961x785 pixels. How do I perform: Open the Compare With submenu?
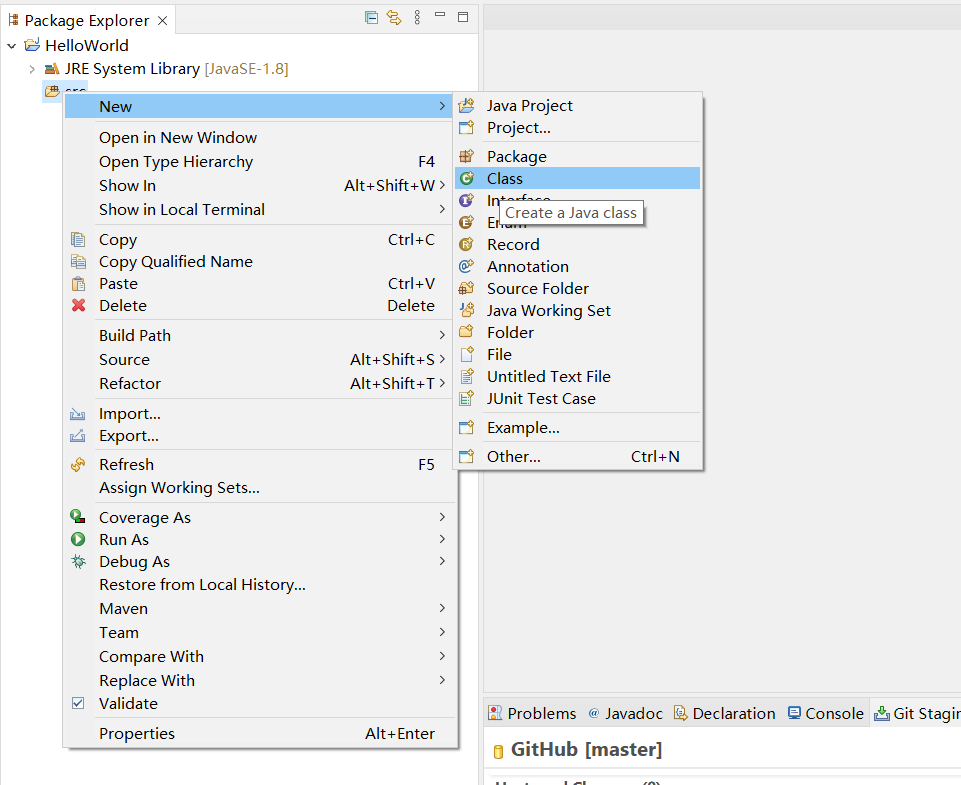(260, 656)
